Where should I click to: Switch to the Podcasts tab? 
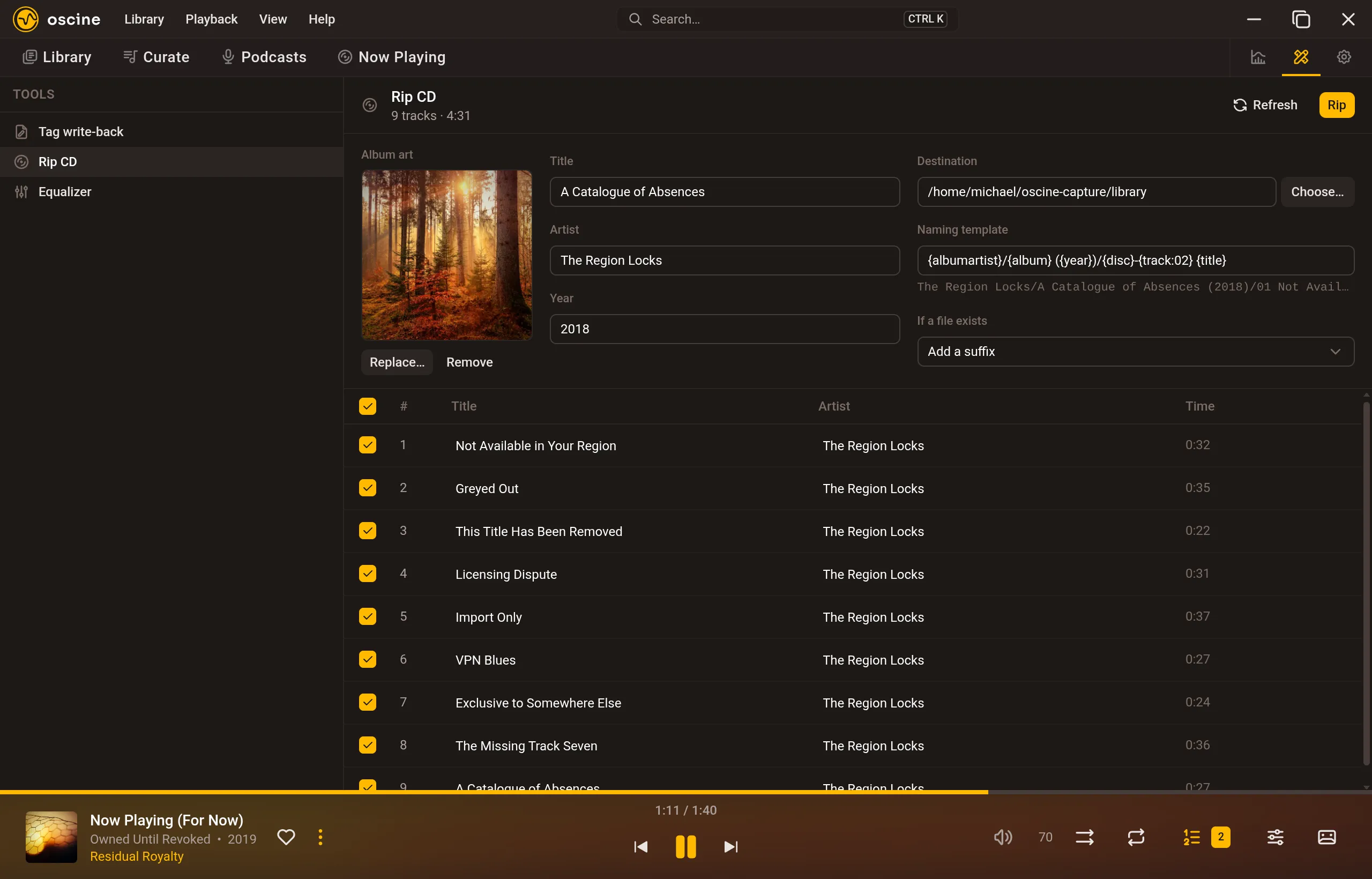point(264,57)
